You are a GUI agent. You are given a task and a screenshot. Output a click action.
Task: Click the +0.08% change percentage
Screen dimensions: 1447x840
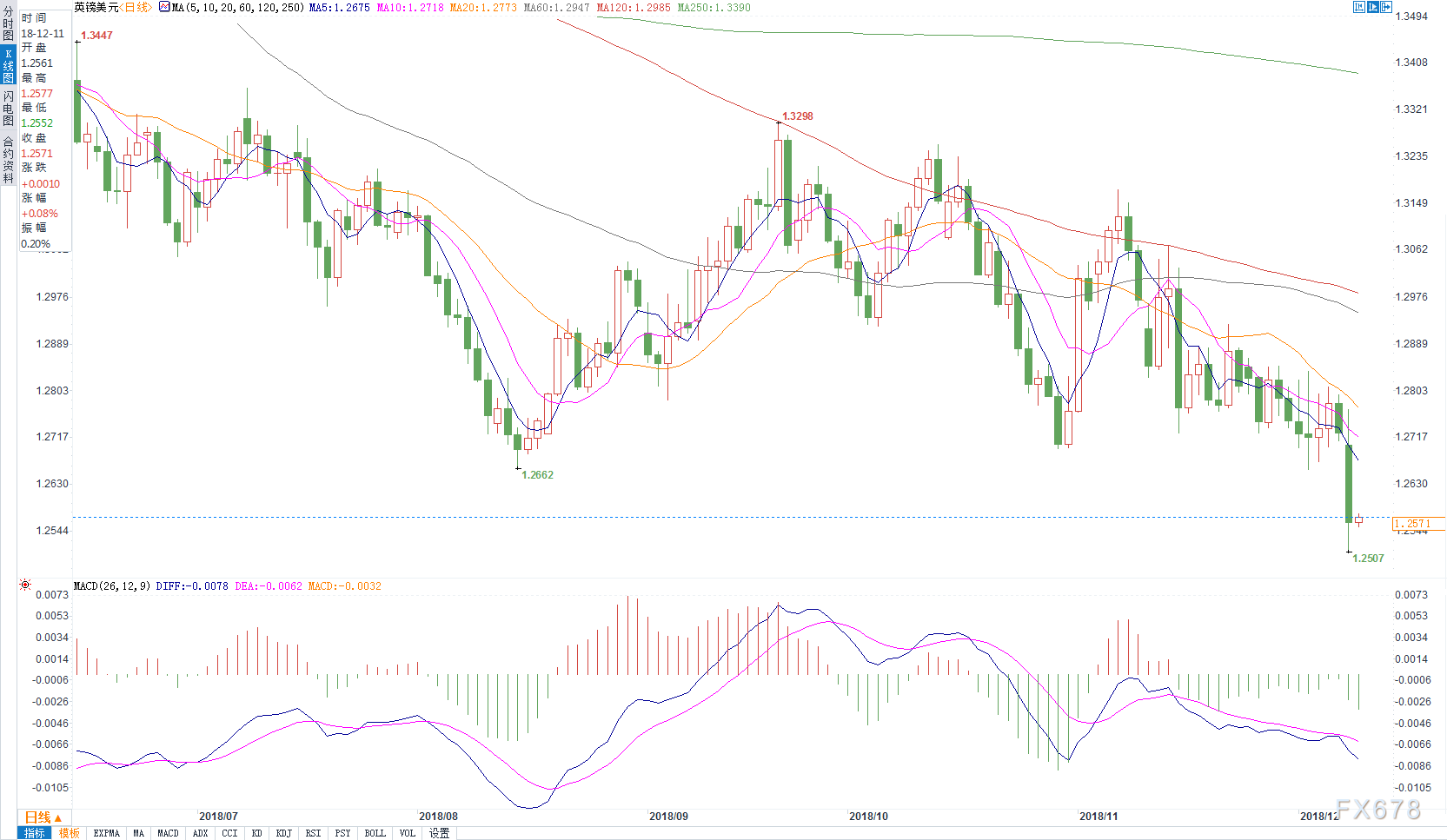pos(40,214)
